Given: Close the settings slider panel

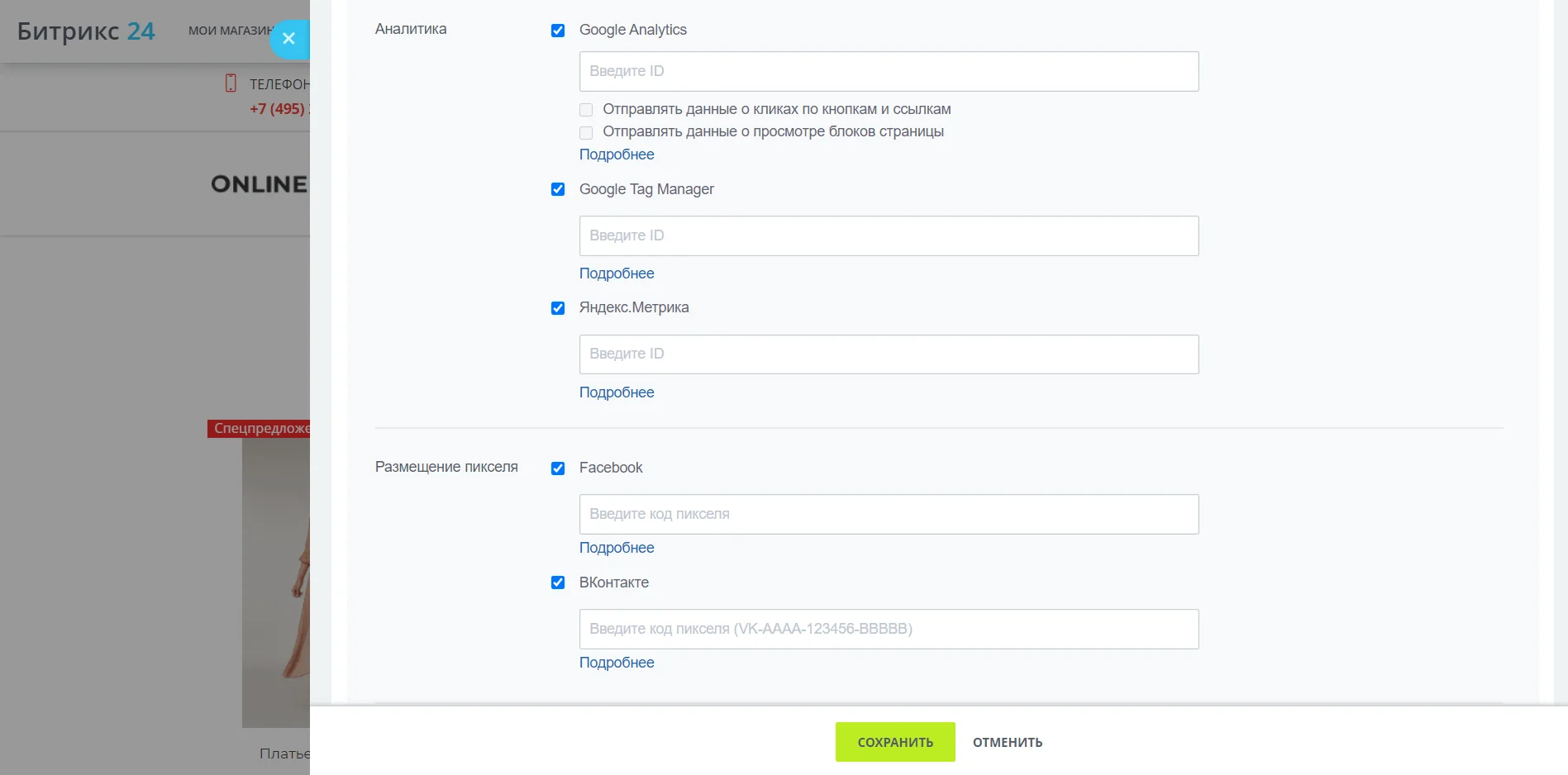Looking at the screenshot, I should point(288,39).
